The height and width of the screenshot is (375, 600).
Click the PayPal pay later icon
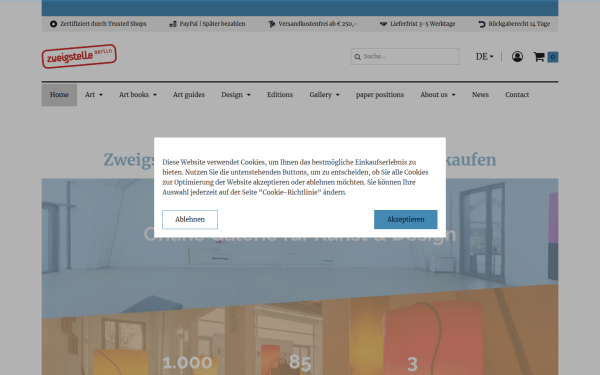[x=173, y=24]
